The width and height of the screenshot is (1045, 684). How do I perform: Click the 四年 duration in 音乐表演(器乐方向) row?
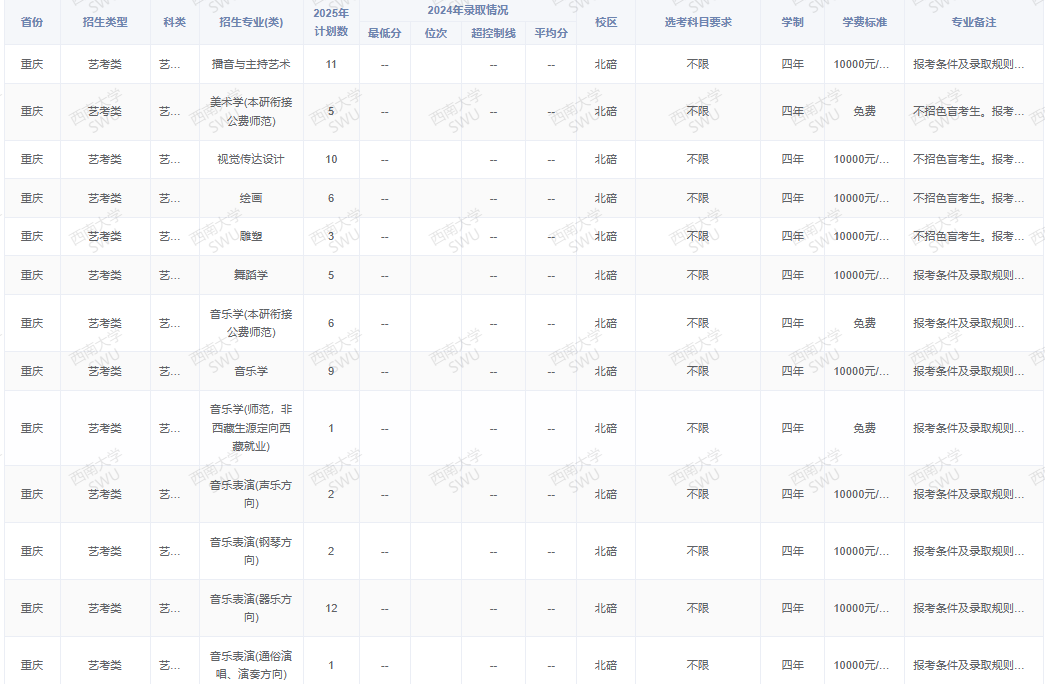point(792,608)
